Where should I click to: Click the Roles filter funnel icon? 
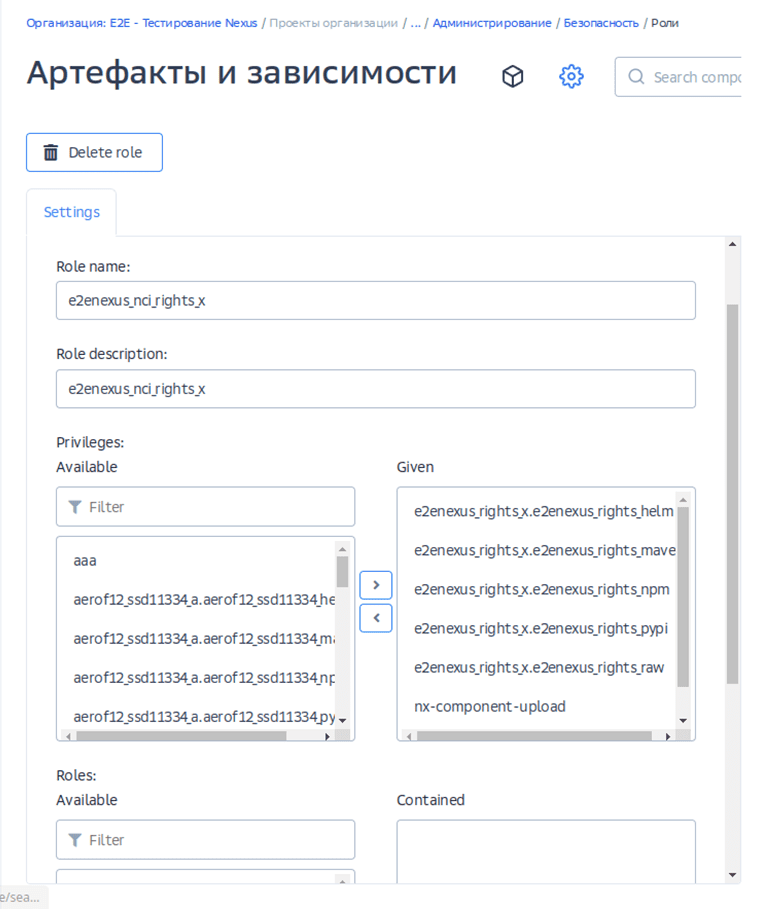pos(75,840)
